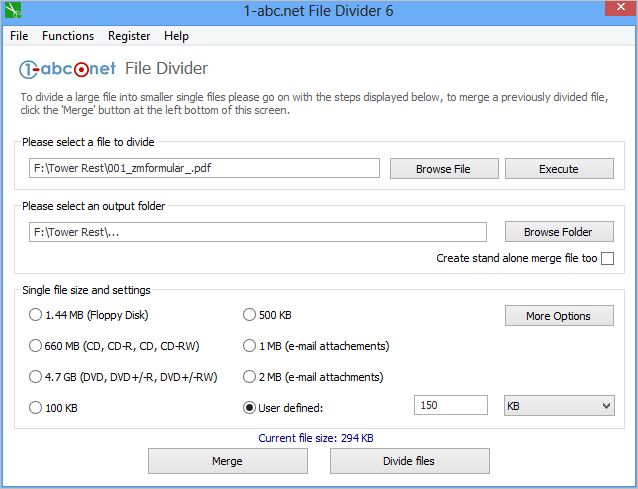Click the Browse Folder button

pyautogui.click(x=558, y=232)
